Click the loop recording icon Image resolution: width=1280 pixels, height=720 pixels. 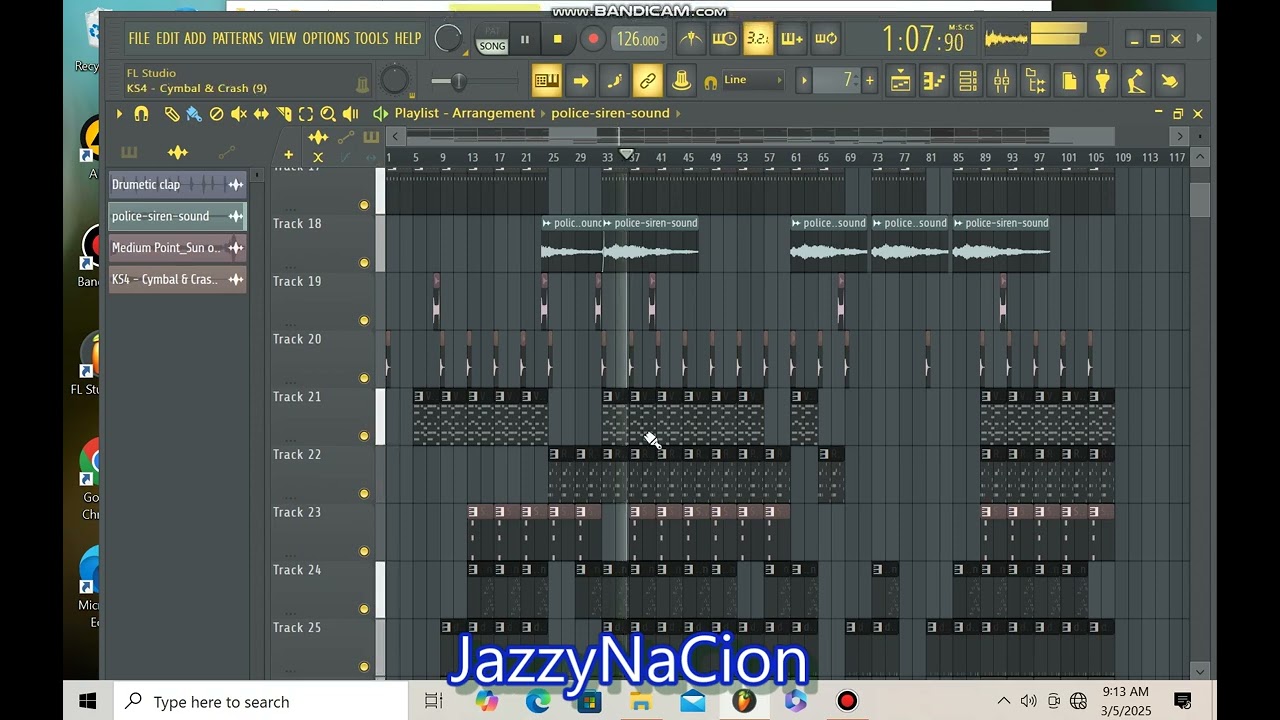coord(826,39)
